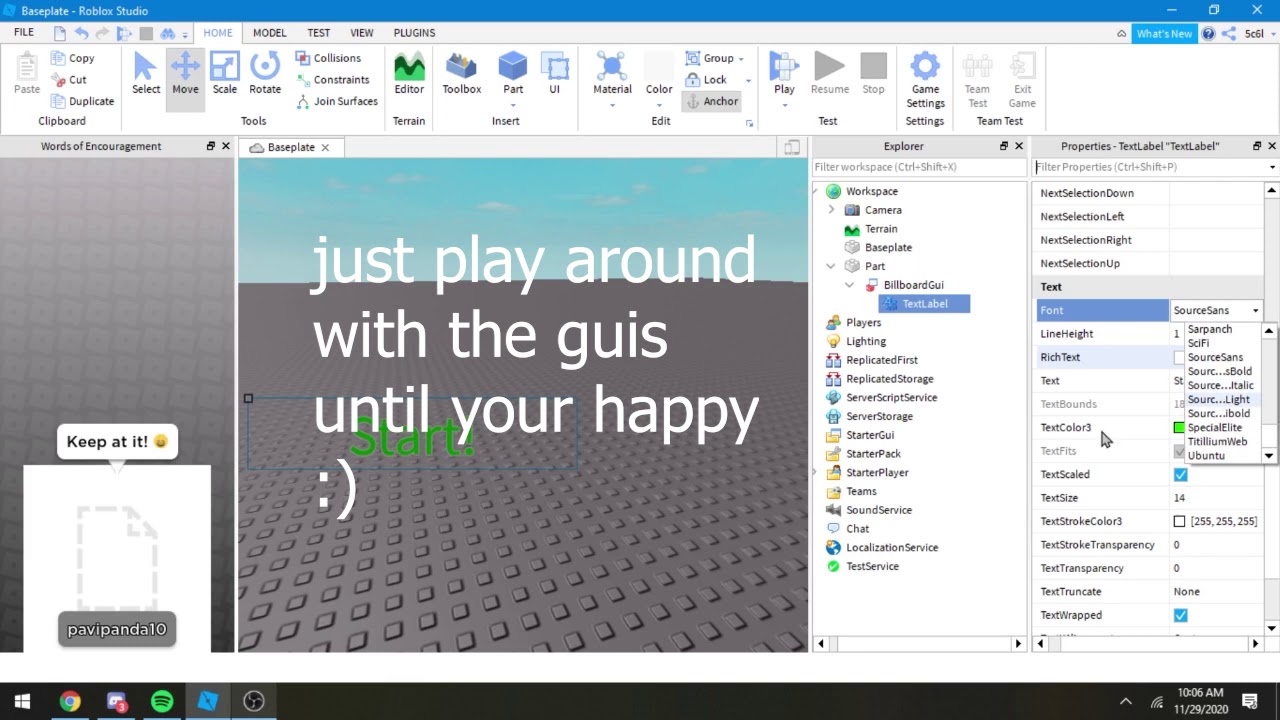Image resolution: width=1280 pixels, height=720 pixels.
Task: Select Lighting in Explorer
Action: point(865,341)
